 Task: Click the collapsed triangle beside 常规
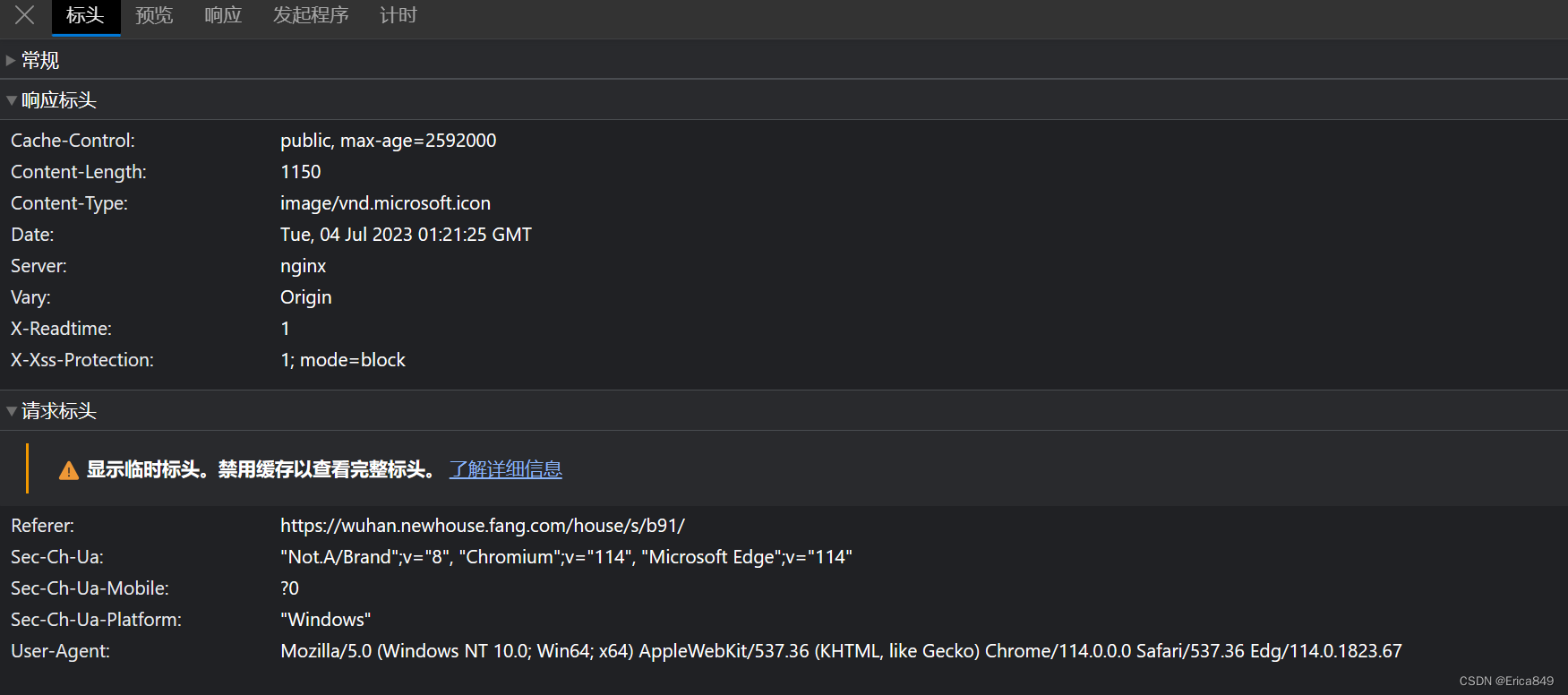click(12, 60)
